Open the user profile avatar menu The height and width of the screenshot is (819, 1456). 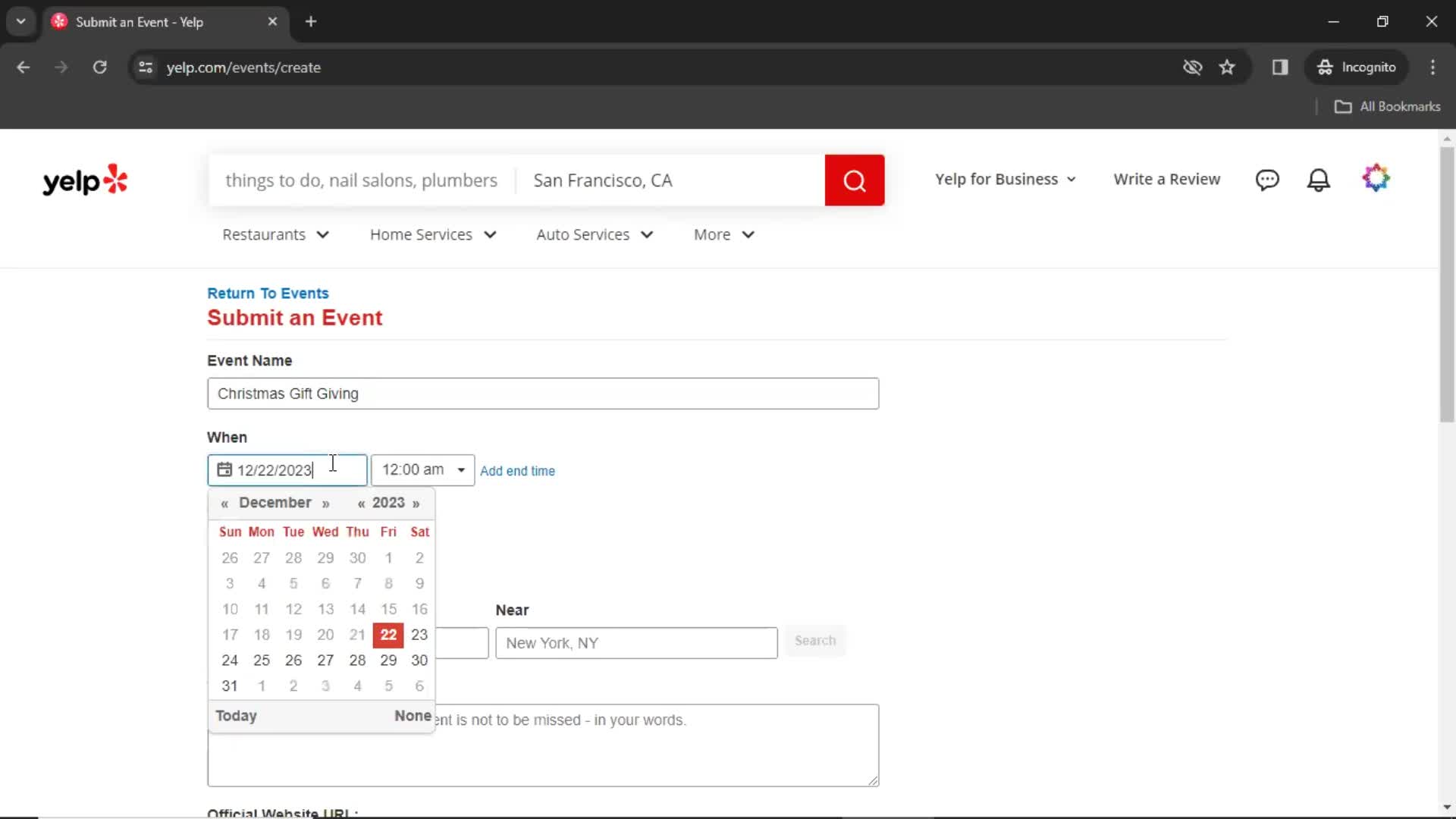(x=1376, y=179)
